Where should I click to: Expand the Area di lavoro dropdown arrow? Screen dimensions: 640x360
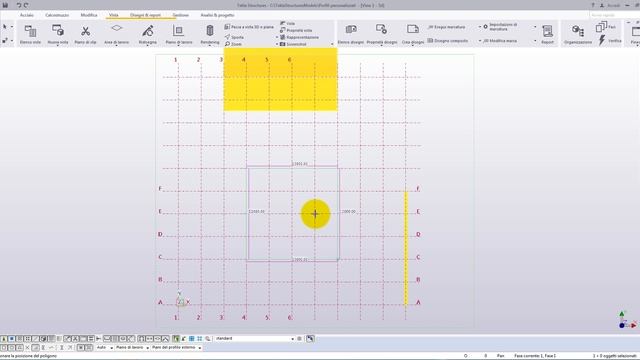116,45
